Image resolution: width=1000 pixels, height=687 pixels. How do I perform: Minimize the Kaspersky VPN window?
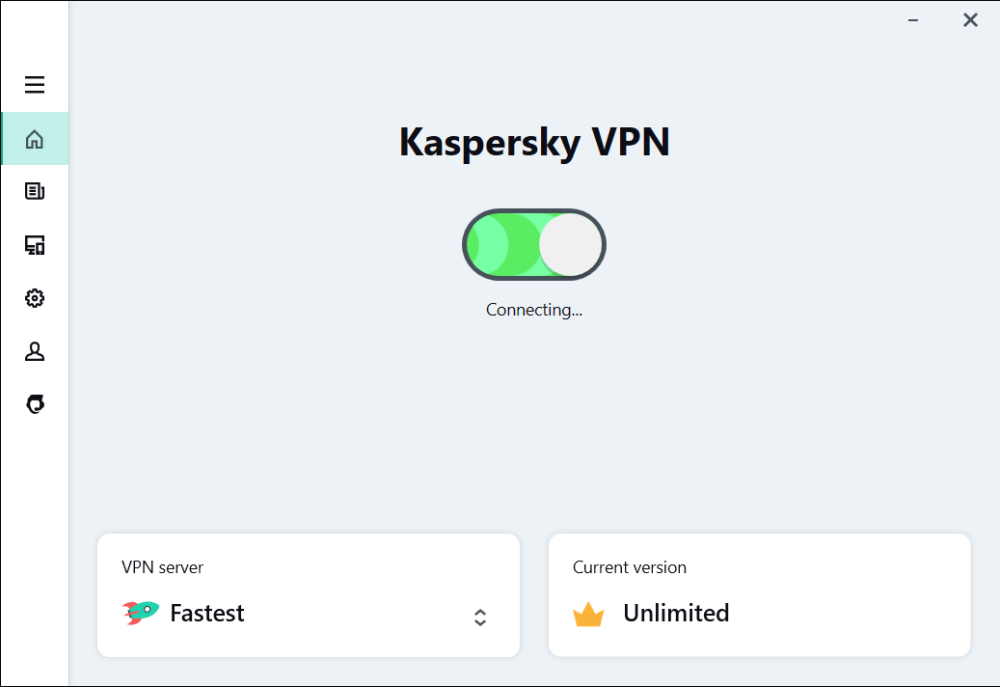[915, 20]
